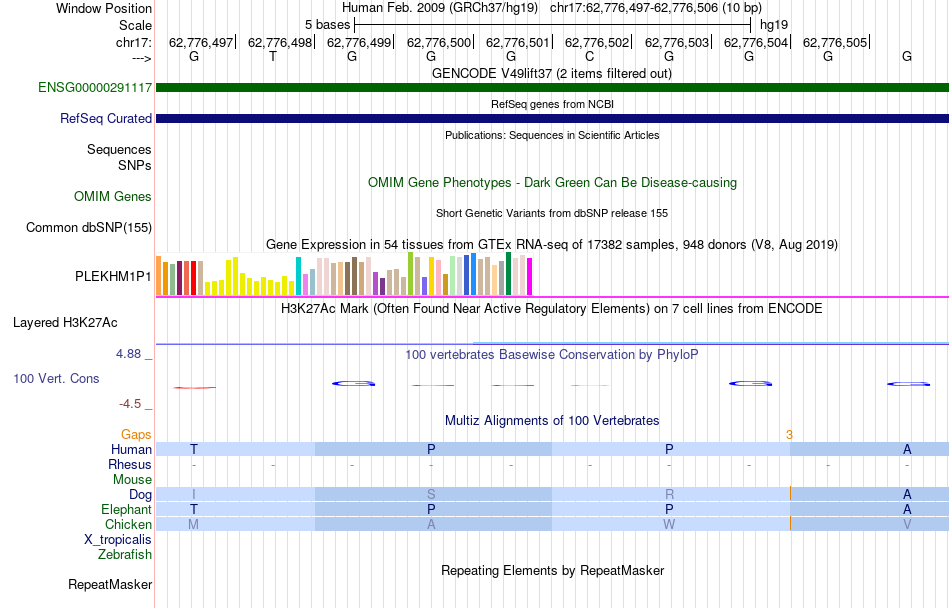Click the Common dbSNP(155) label
The width and height of the screenshot is (950, 608).
(x=89, y=227)
